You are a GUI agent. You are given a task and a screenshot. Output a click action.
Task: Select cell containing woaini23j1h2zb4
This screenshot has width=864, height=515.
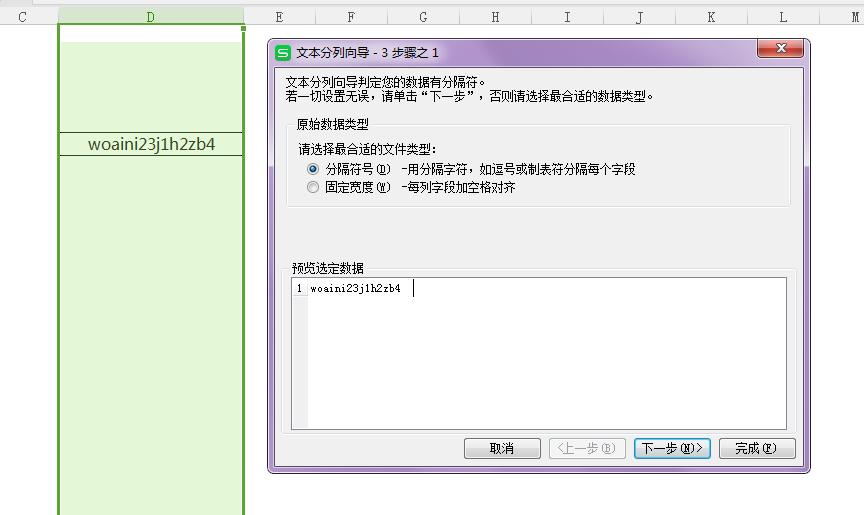click(151, 144)
